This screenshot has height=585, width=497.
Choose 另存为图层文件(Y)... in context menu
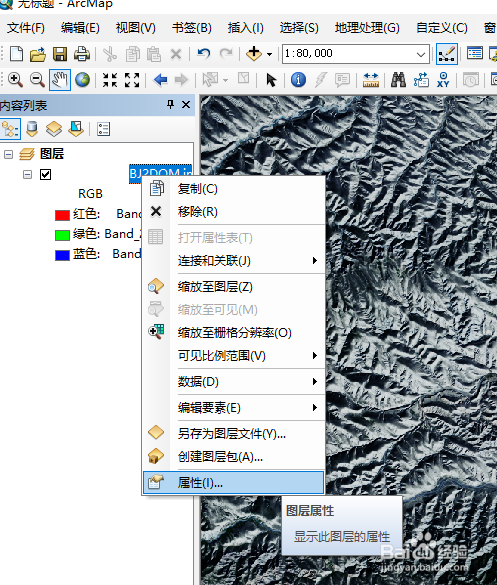click(233, 434)
